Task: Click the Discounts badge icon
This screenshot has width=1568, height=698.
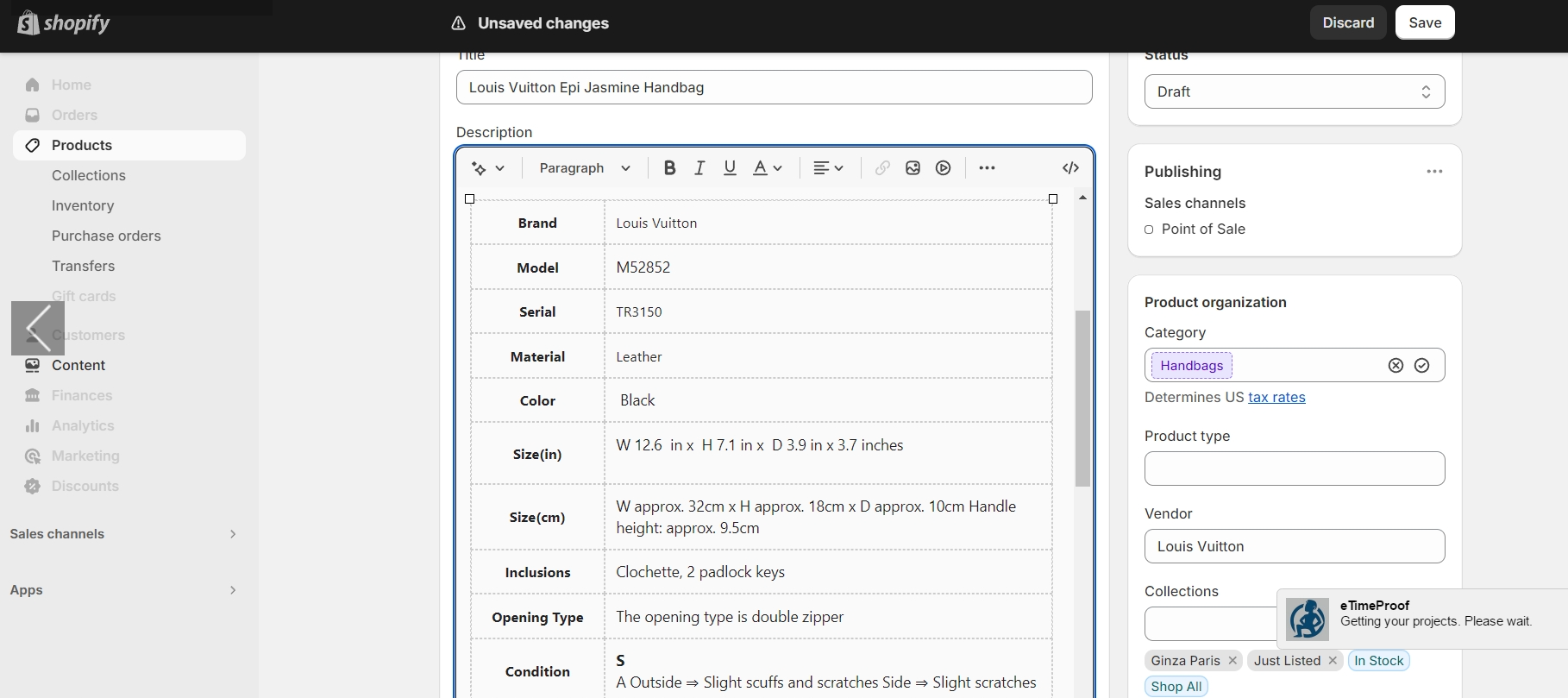Action: [33, 486]
